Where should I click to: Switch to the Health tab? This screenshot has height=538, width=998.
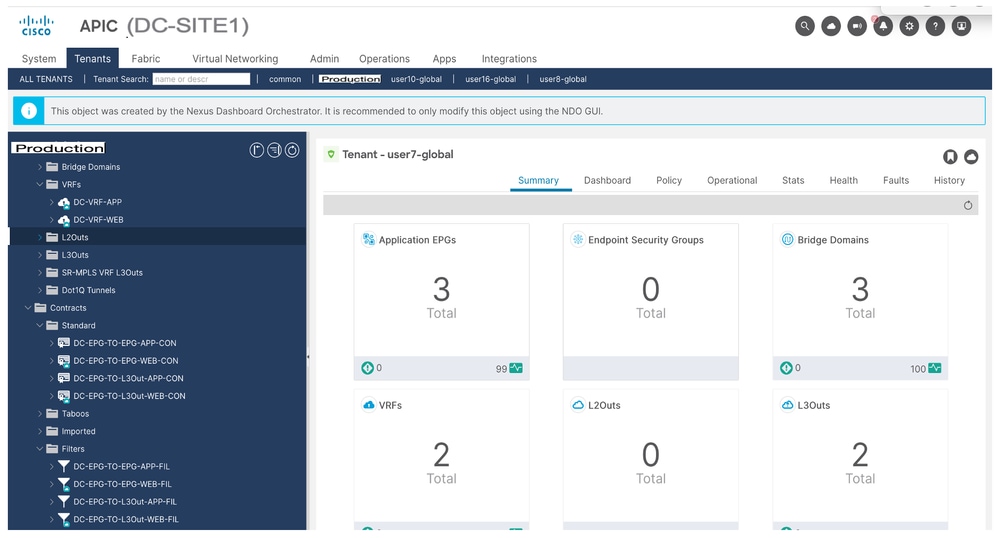pyautogui.click(x=843, y=181)
